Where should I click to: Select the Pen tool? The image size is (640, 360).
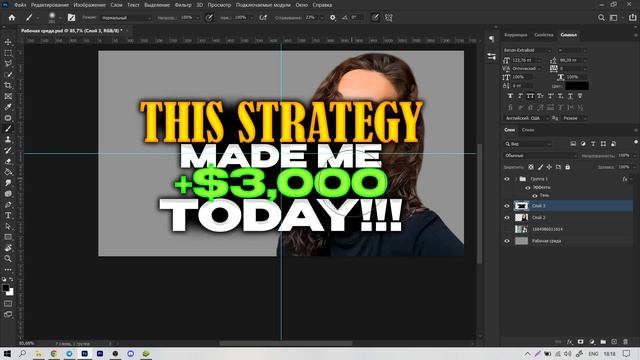coord(8,204)
